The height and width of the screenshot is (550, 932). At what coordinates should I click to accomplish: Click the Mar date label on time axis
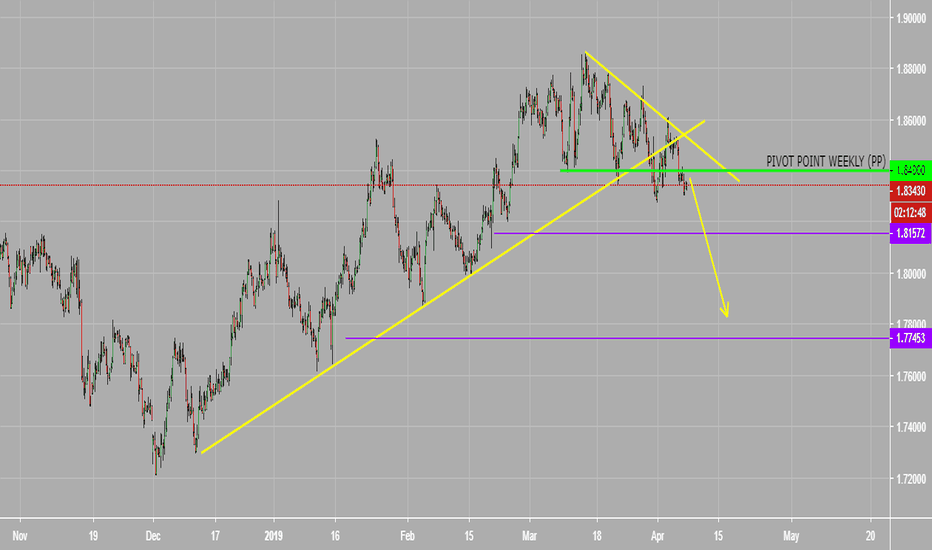[x=529, y=536]
